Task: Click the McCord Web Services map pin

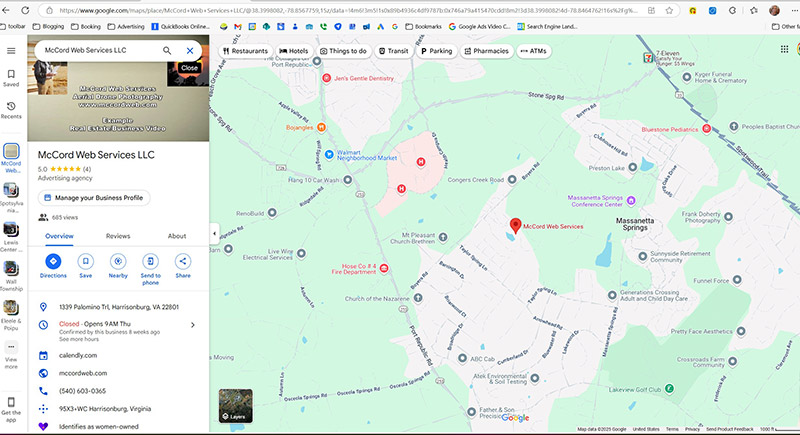Action: click(x=515, y=225)
